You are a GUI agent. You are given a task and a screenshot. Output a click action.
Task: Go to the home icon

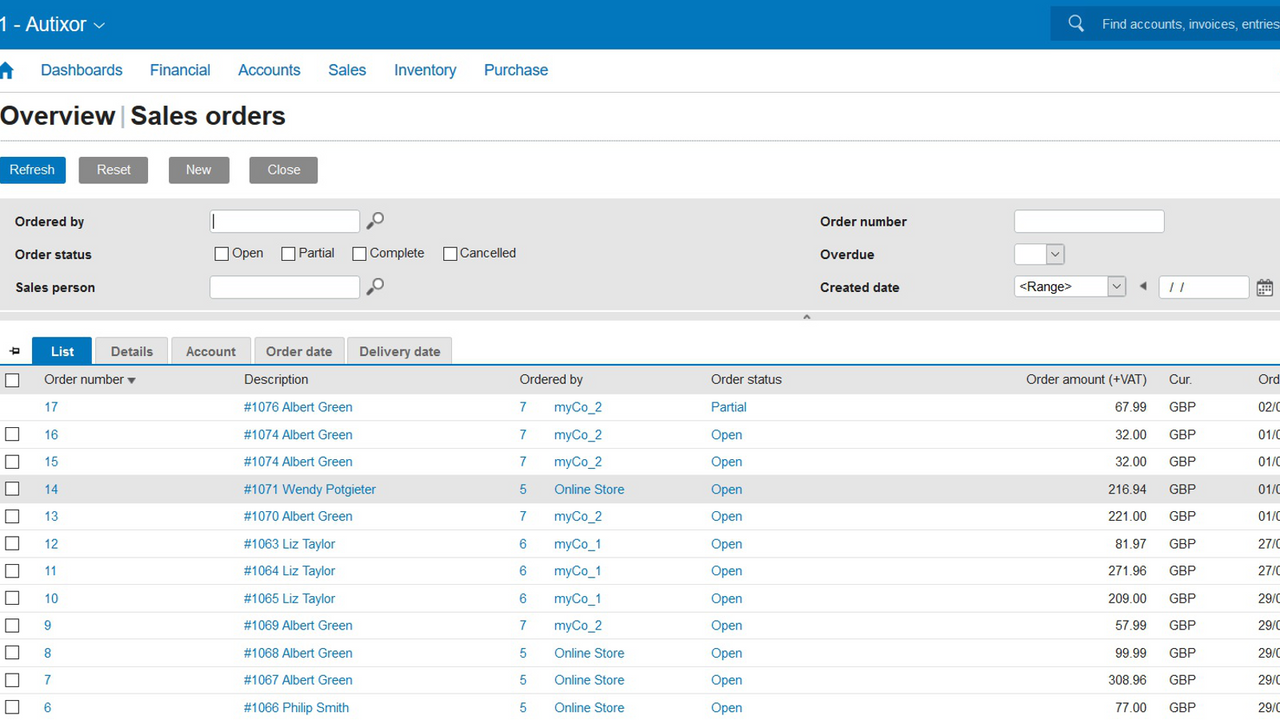click(x=6, y=70)
